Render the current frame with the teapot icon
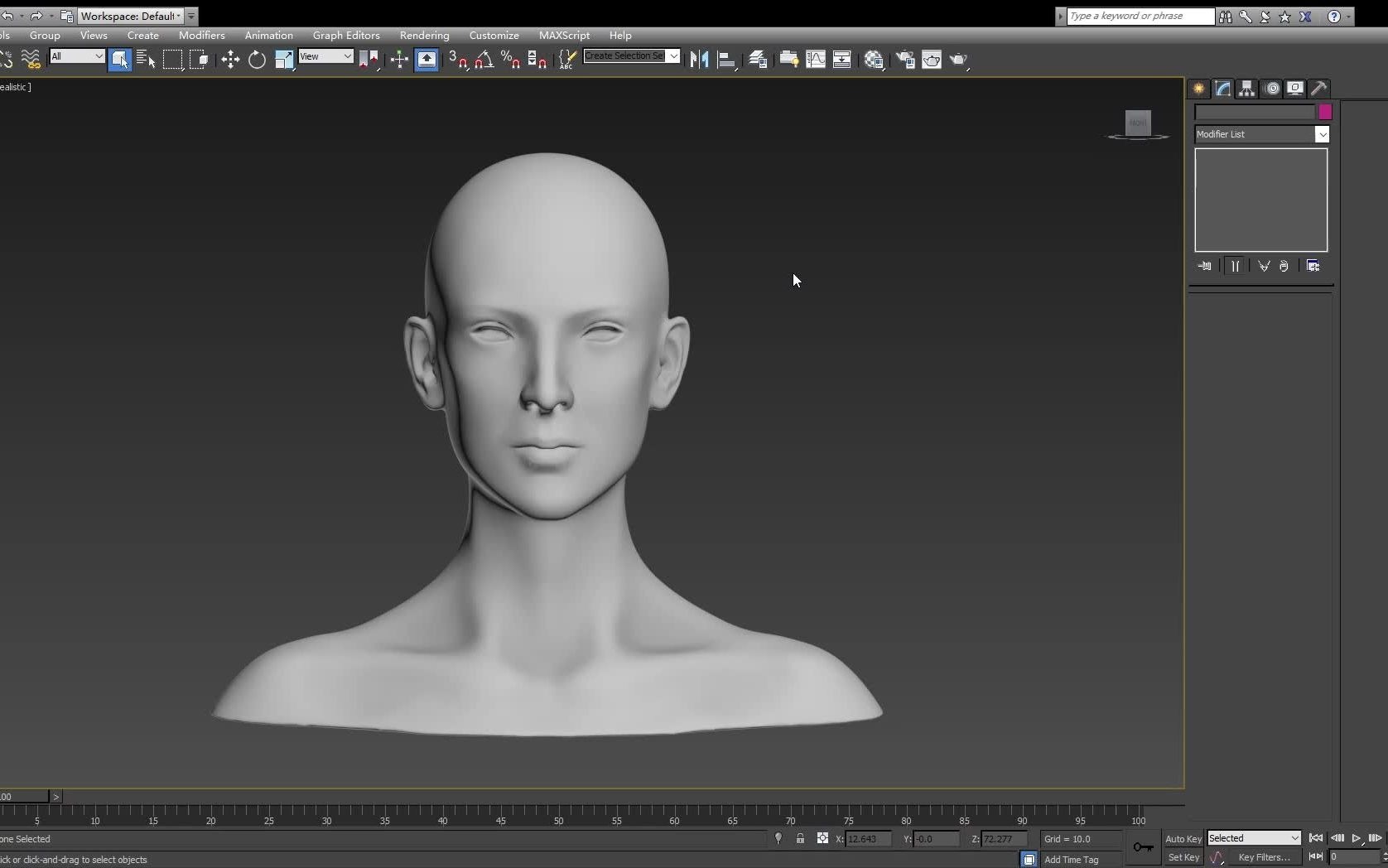The image size is (1388, 868). [958, 59]
